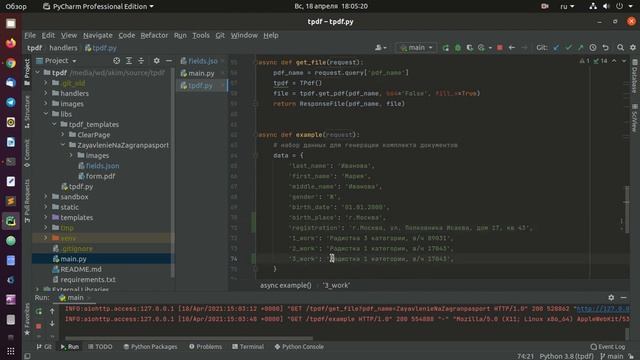Switch to the main.py editor tab

(201, 73)
